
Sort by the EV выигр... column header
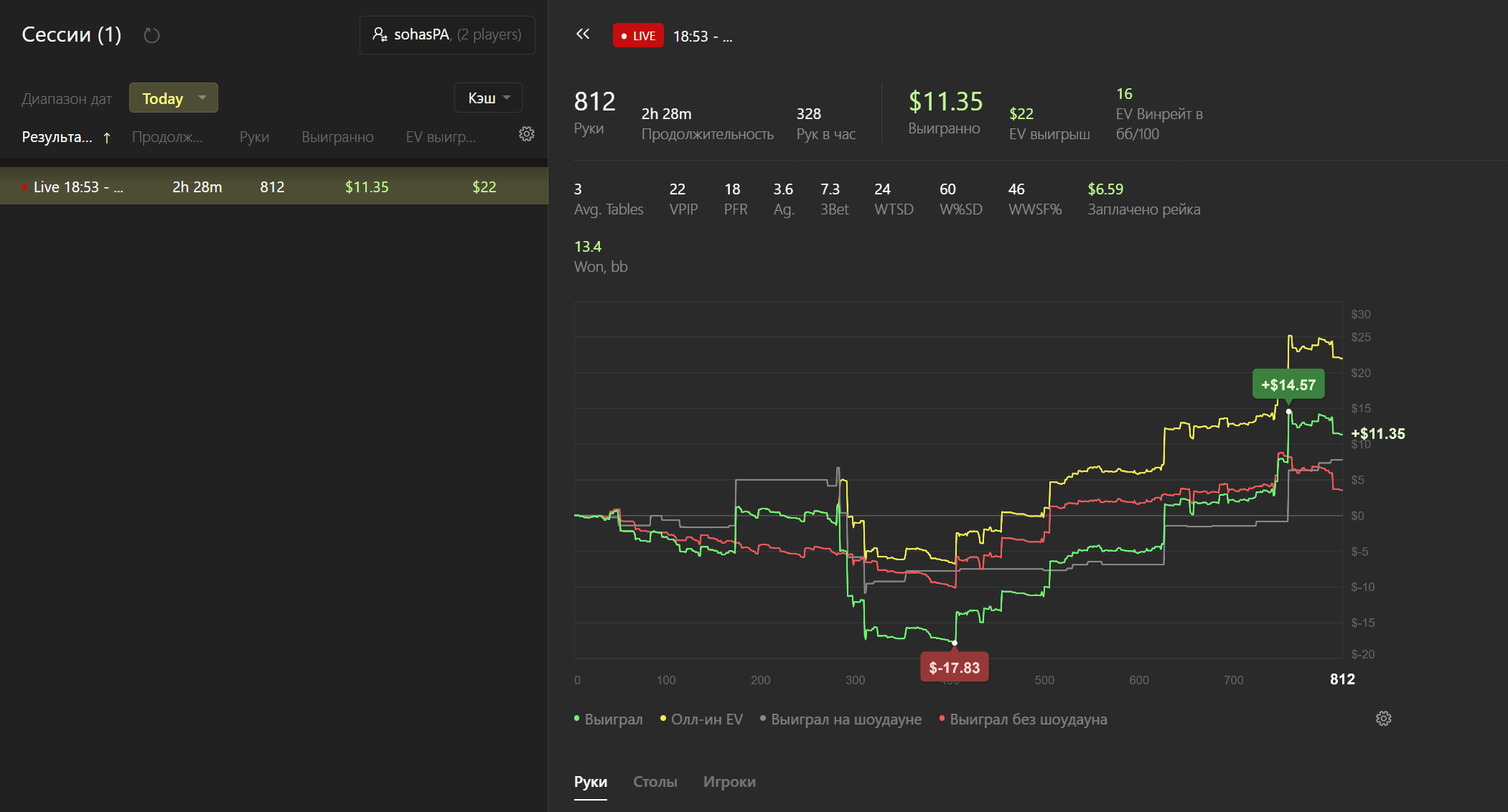click(x=441, y=137)
